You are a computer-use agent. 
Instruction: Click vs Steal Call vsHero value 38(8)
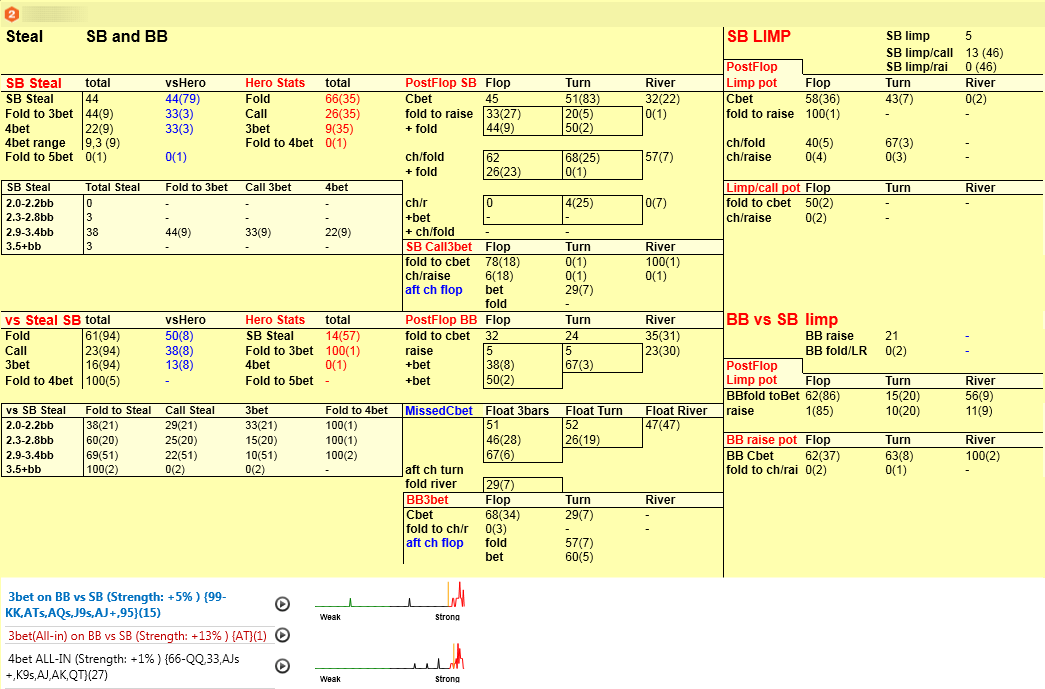click(179, 350)
